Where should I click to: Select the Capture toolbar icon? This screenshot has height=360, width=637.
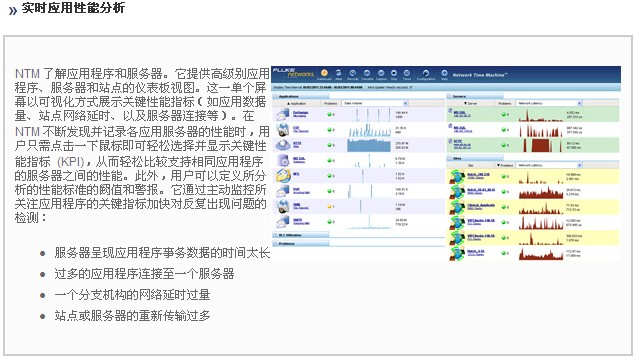click(x=381, y=73)
